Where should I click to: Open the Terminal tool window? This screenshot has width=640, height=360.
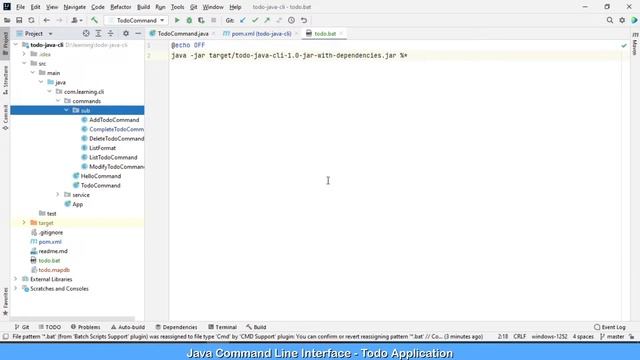(x=222, y=327)
